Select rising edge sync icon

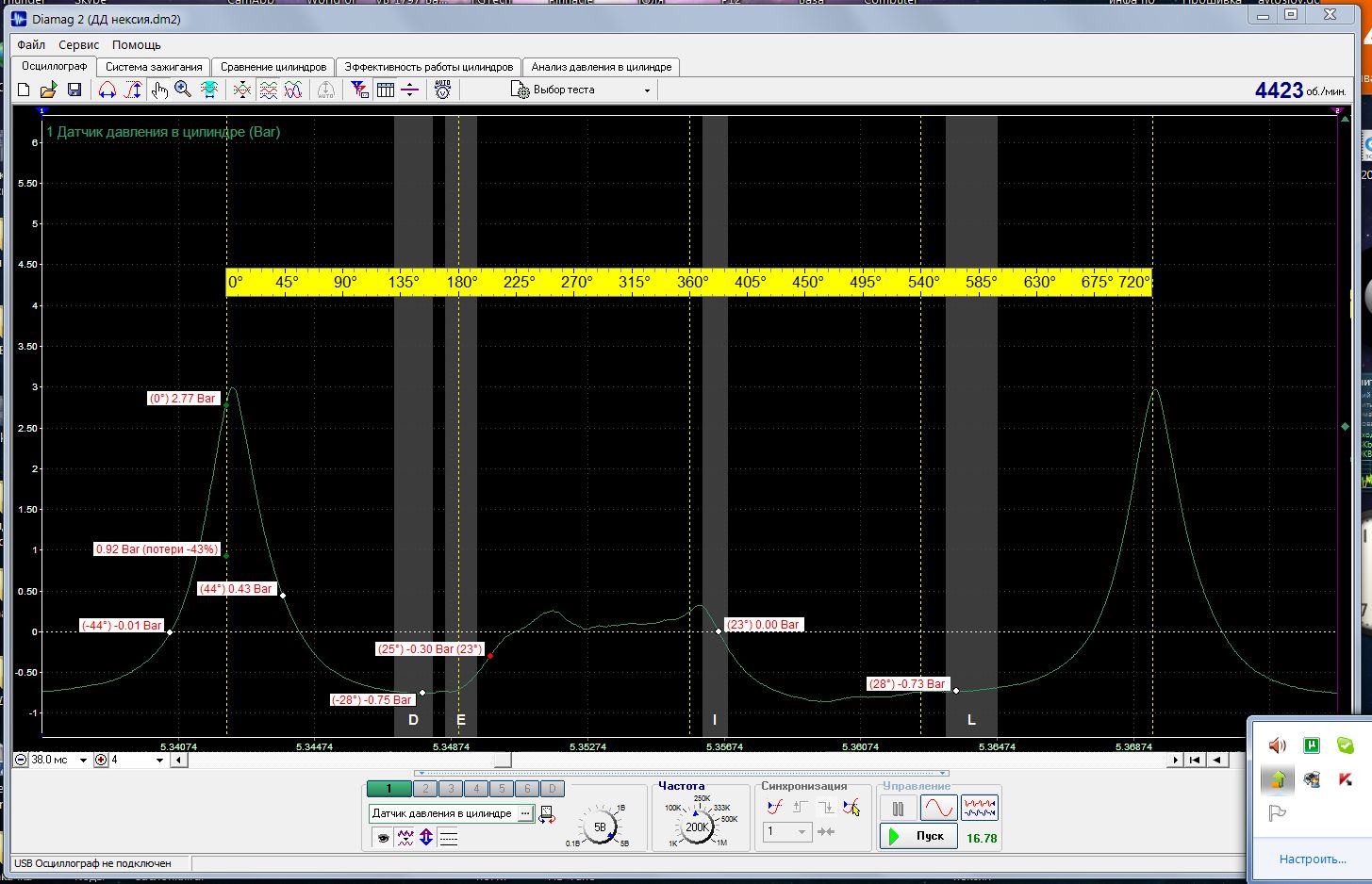(x=775, y=807)
